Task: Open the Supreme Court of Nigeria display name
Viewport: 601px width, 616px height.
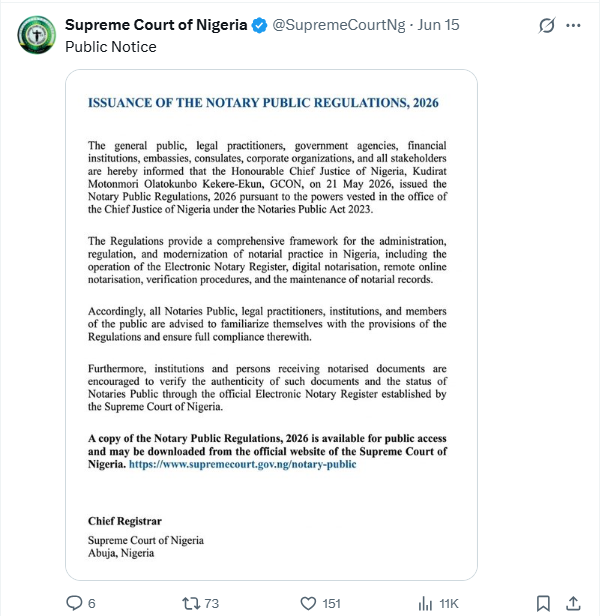Action: (156, 25)
